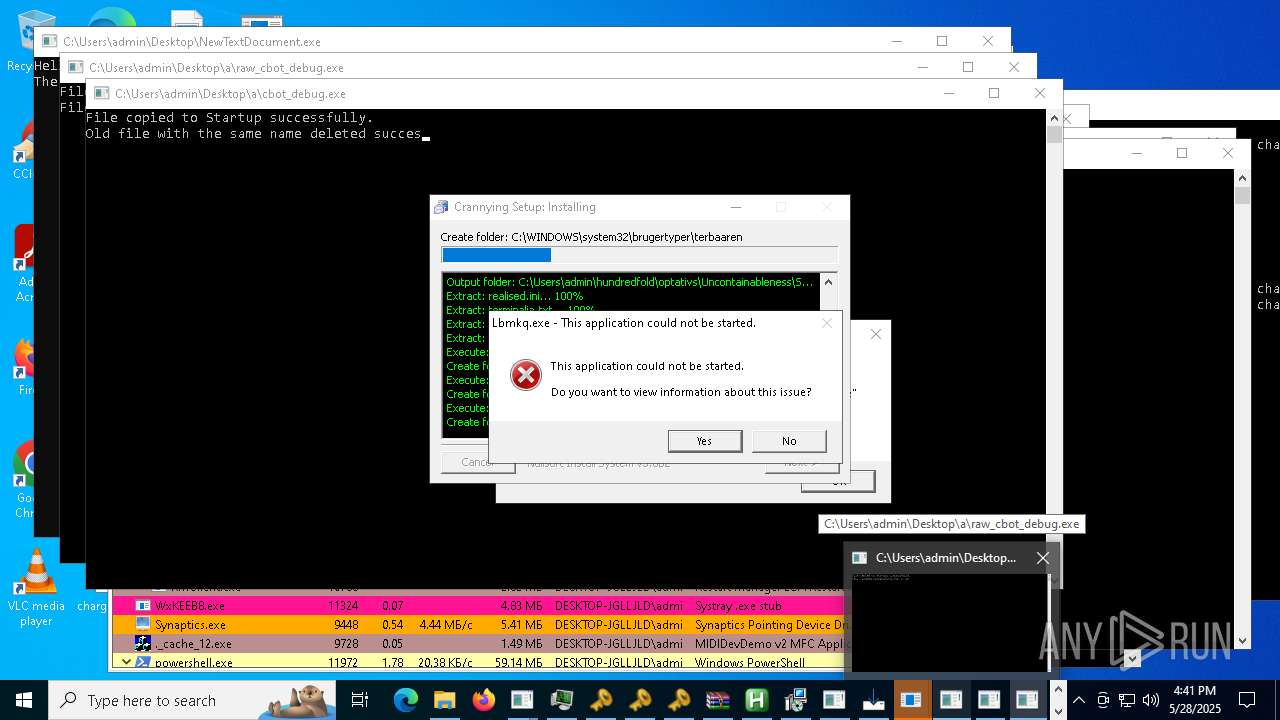The height and width of the screenshot is (720, 1280).
Task: Collapse the powershell.exe process tree node
Action: pyautogui.click(x=126, y=662)
